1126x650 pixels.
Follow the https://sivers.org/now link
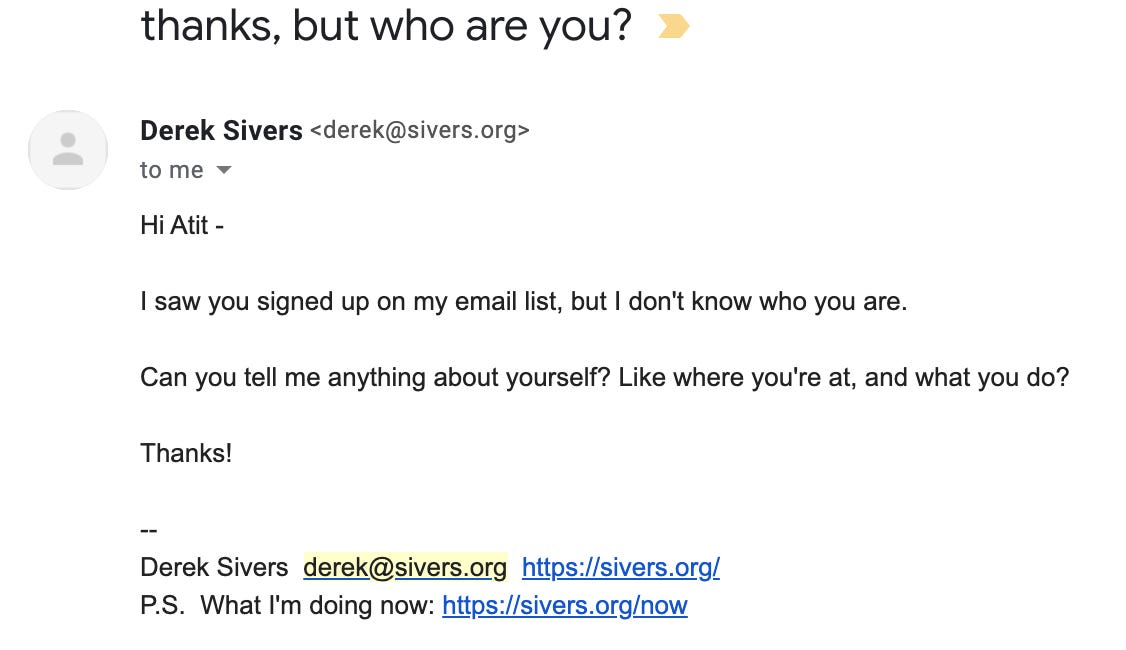coord(564,606)
